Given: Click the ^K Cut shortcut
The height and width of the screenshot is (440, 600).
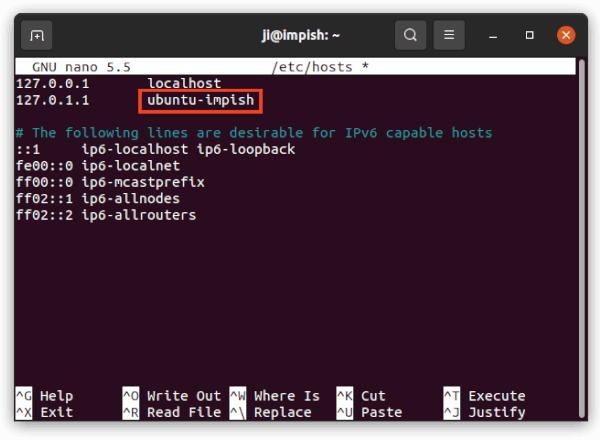Looking at the screenshot, I should point(361,396).
